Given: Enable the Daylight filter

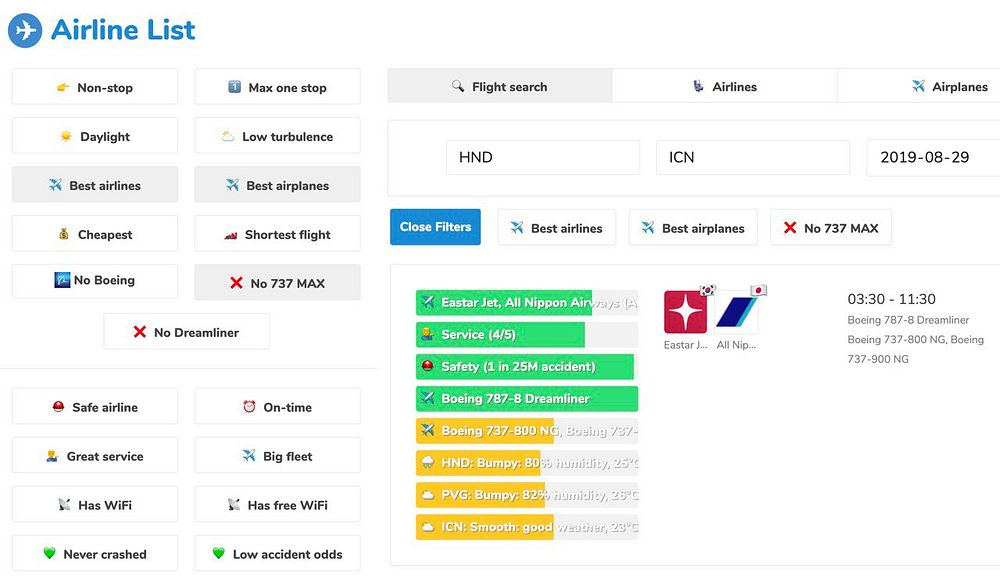Looking at the screenshot, I should click(95, 136).
